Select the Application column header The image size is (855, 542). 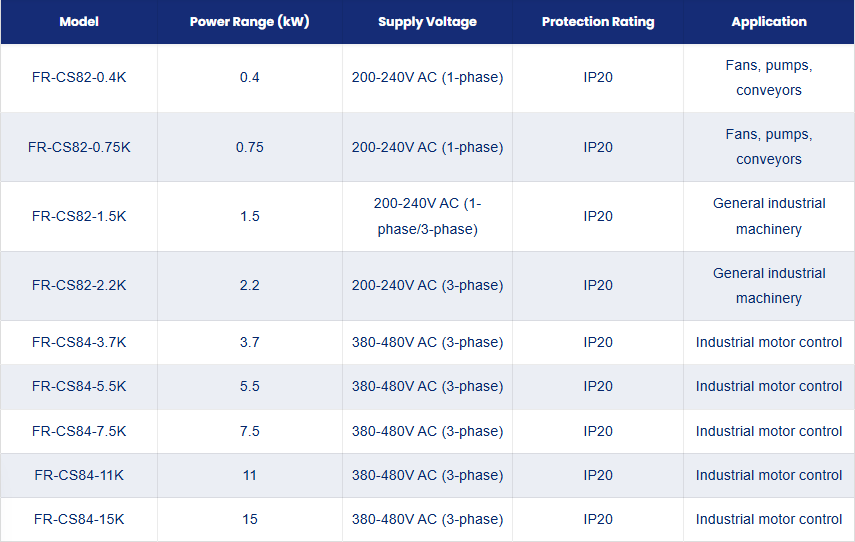769,22
